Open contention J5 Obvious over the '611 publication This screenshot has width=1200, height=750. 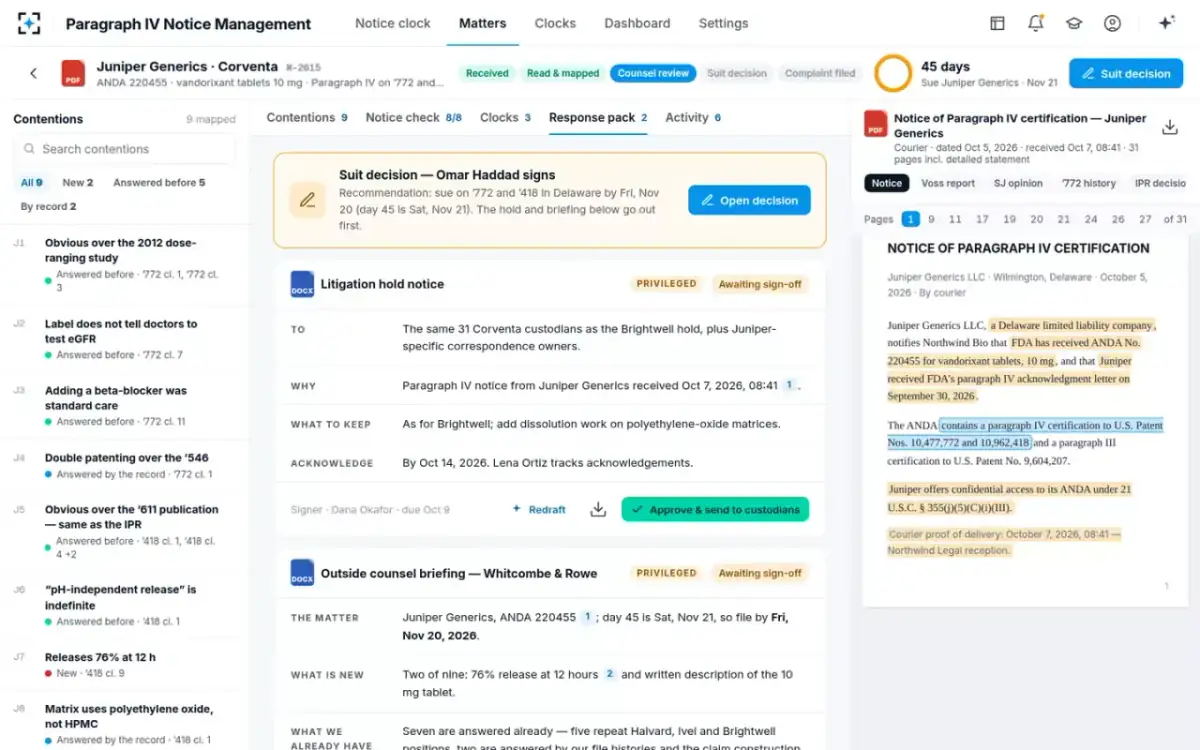[124, 532]
